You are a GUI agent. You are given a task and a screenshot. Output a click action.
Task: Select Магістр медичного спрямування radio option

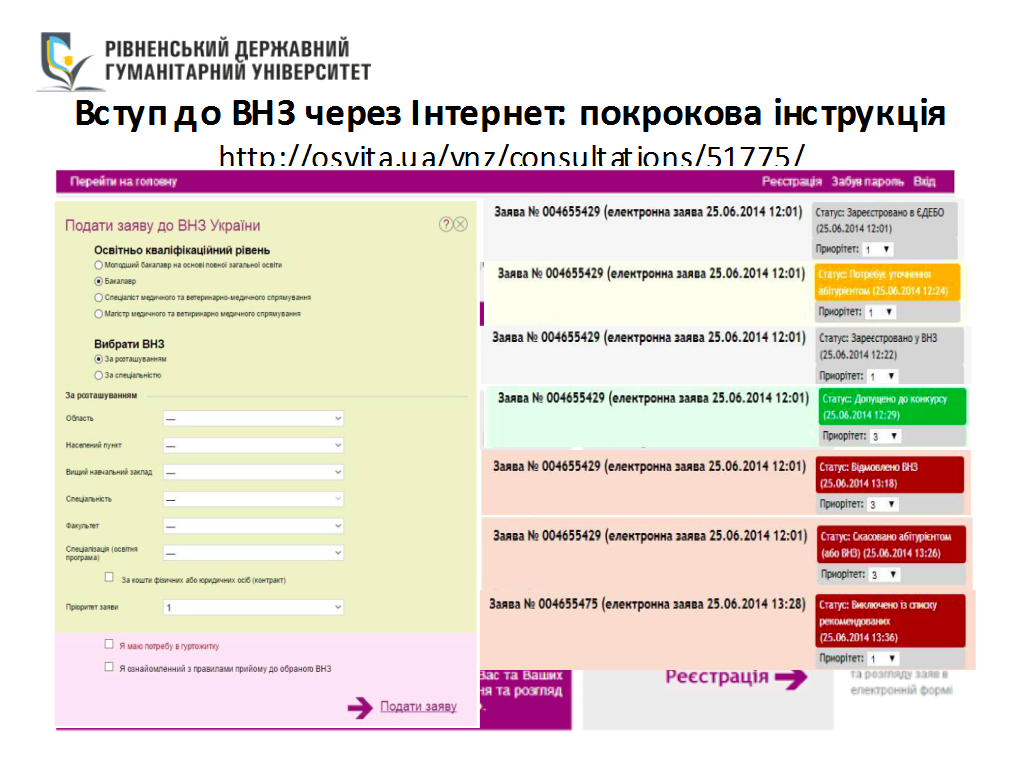tap(99, 314)
